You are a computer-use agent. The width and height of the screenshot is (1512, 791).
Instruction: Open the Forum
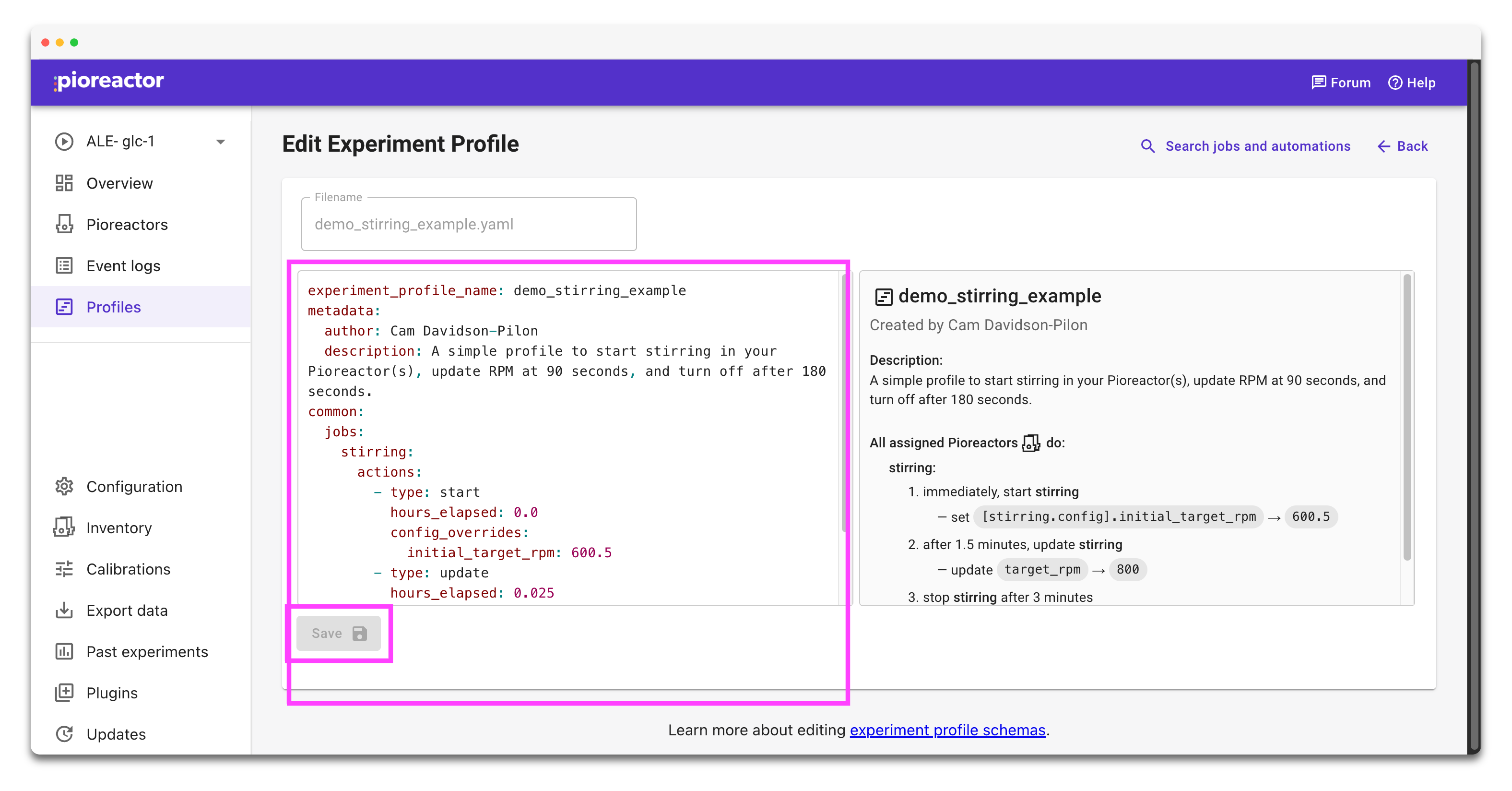(1341, 82)
